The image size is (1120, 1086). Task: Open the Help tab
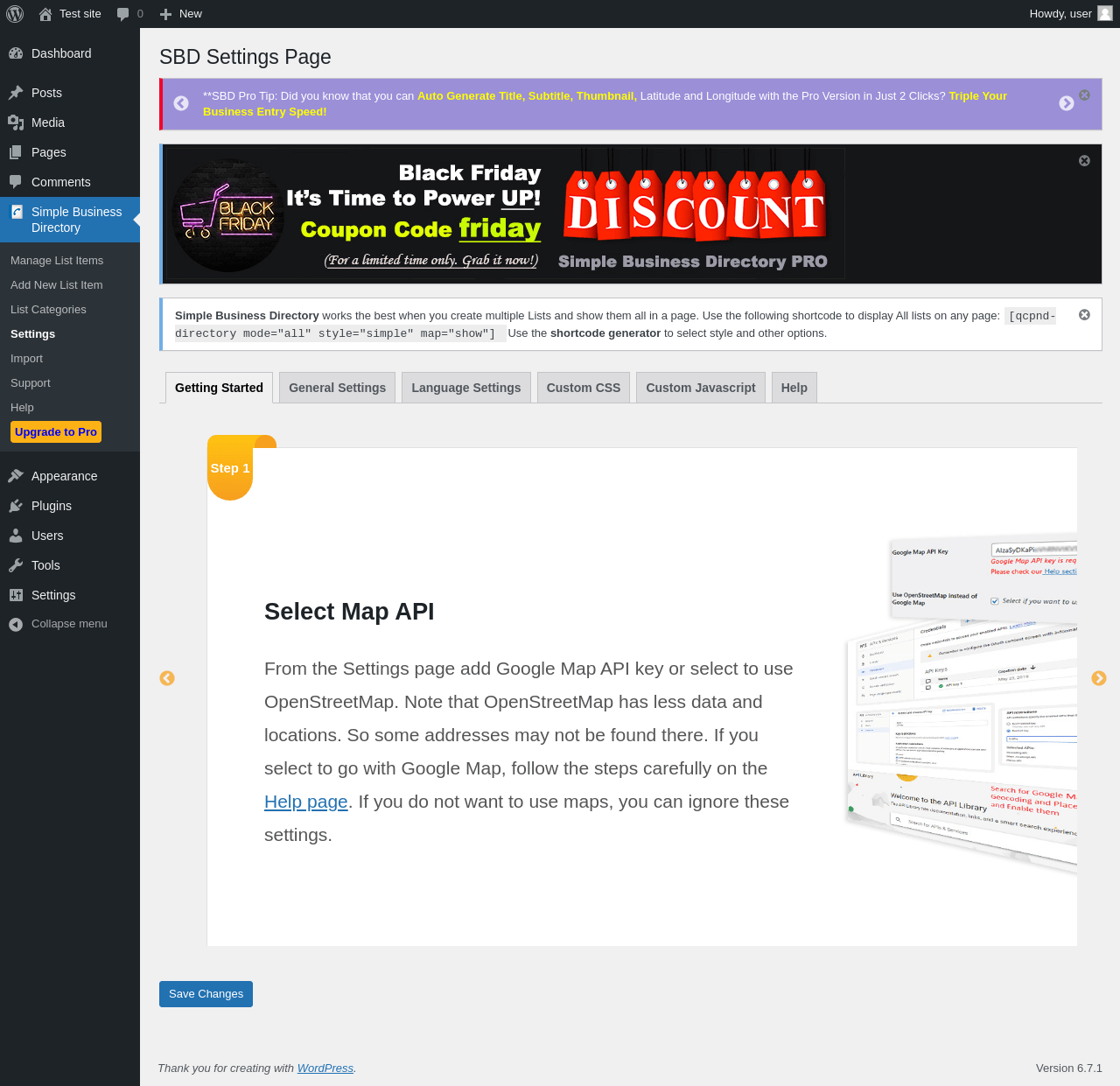click(x=794, y=388)
